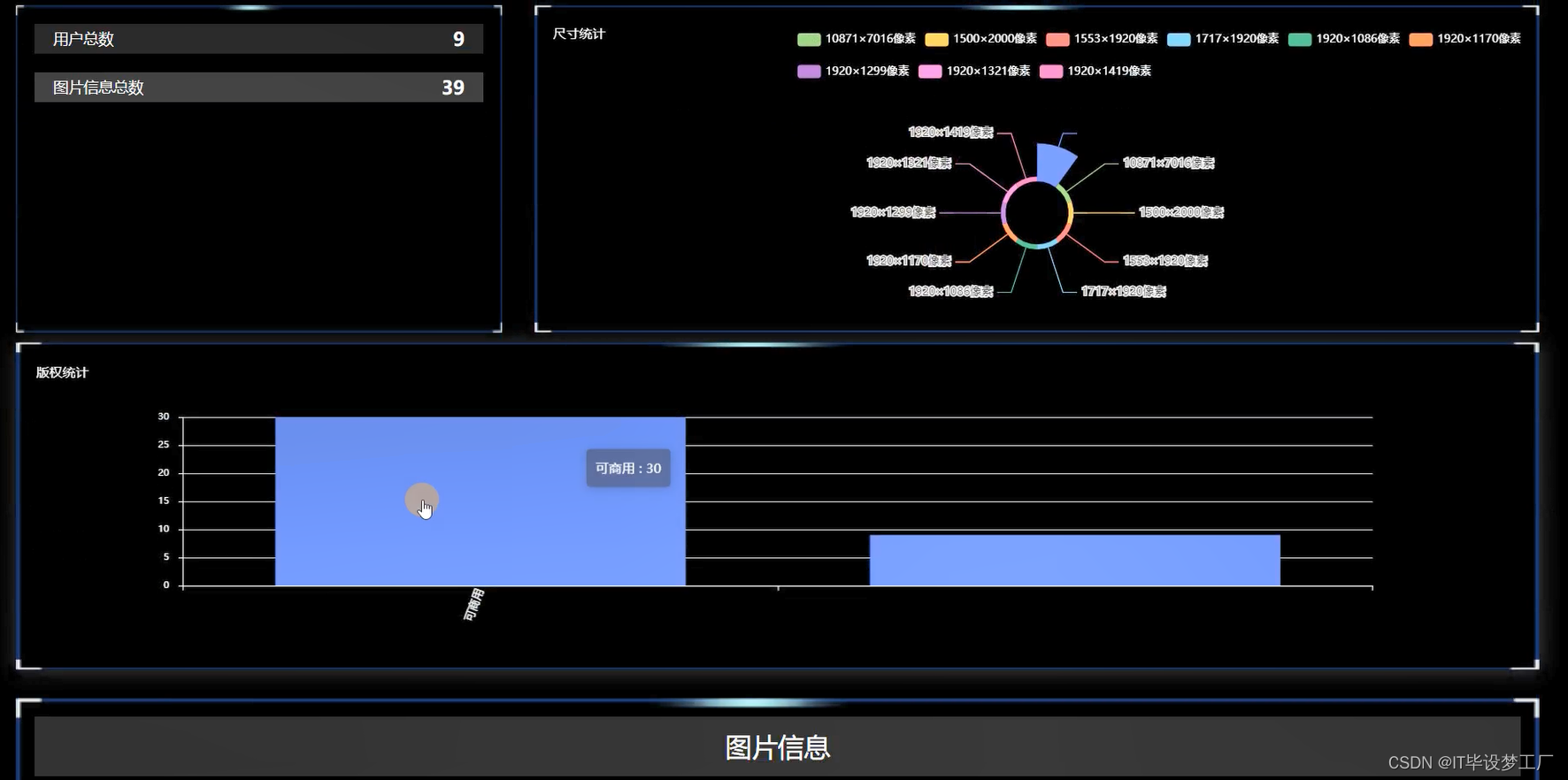Toggle the 1920×1086像素 legend entry
The image size is (1568, 780).
coord(1343,39)
